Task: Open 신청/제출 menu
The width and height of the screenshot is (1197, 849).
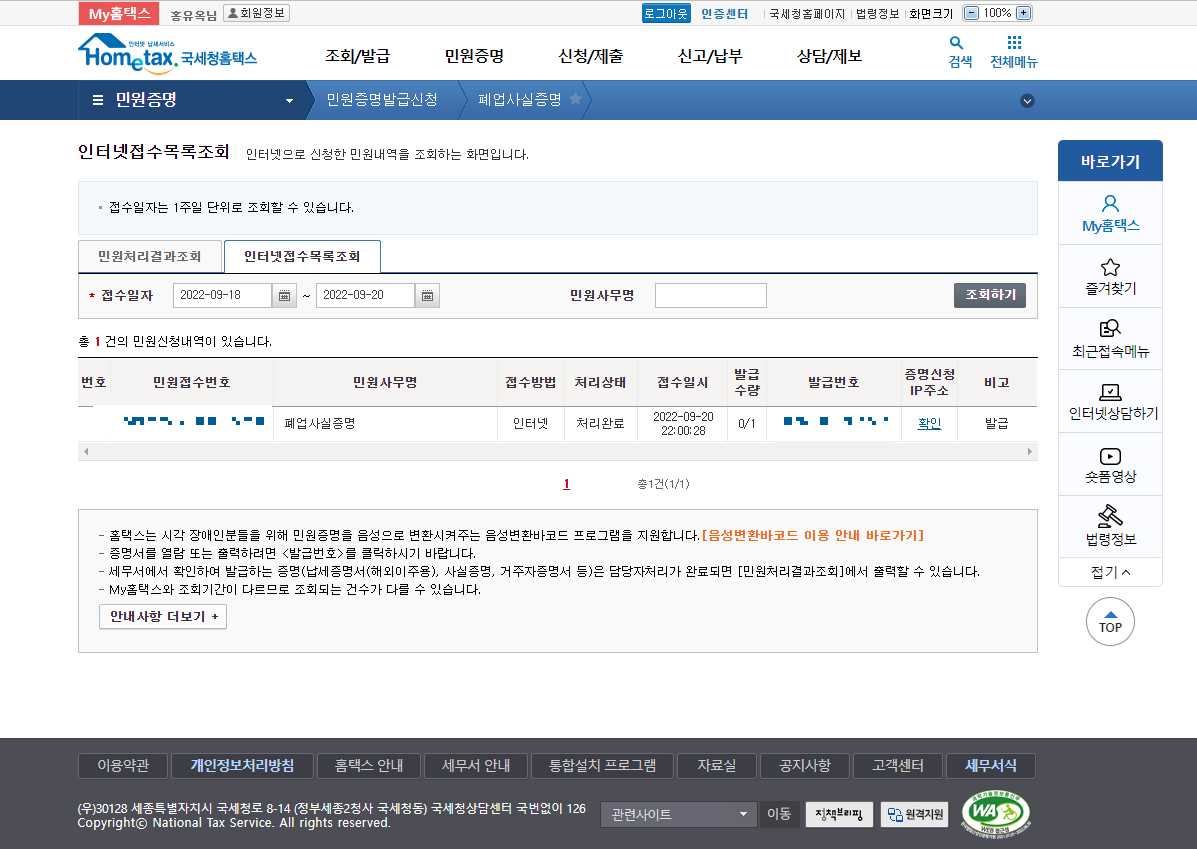Action: [x=591, y=56]
